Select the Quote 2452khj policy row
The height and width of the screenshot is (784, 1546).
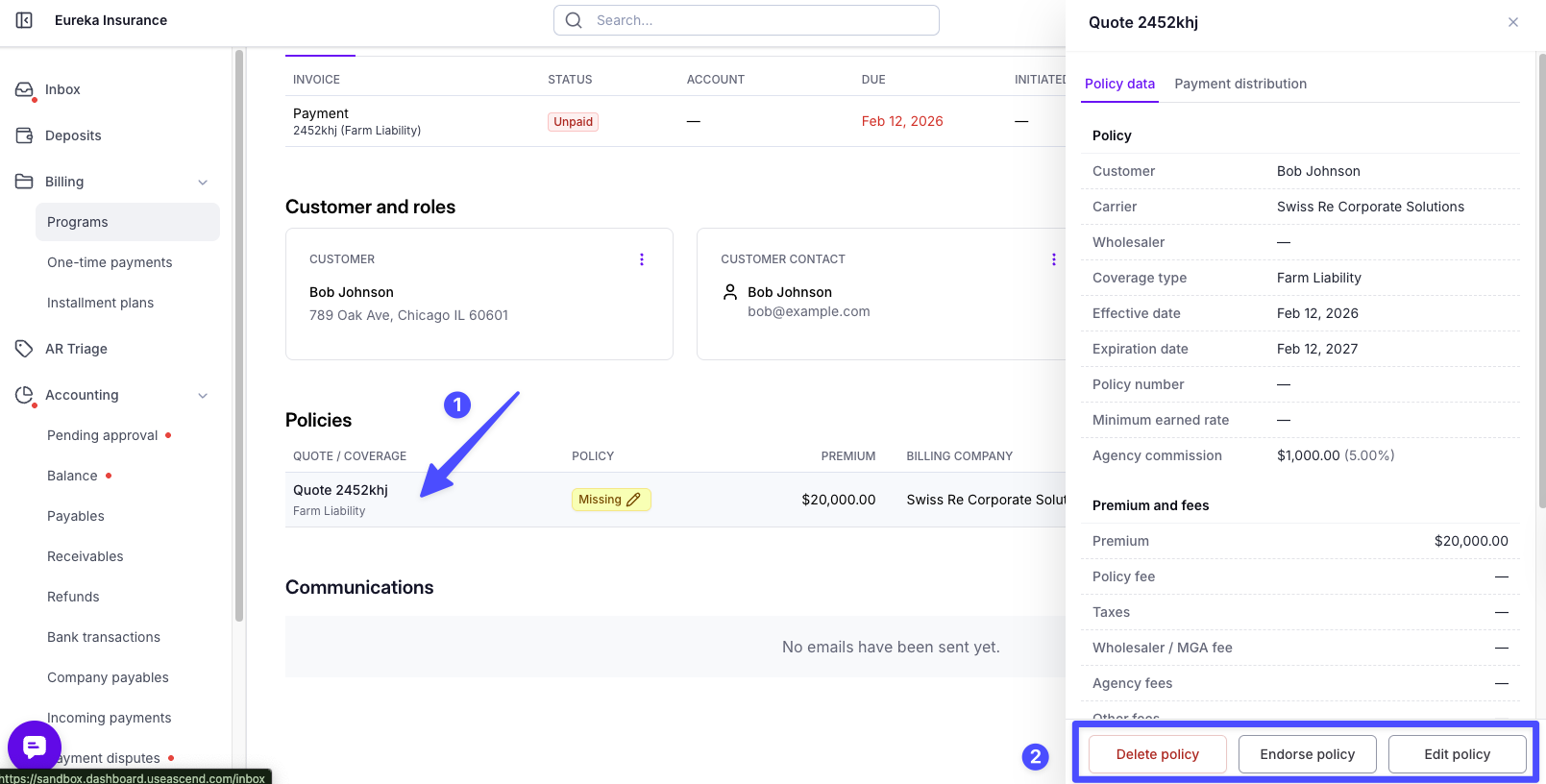[x=675, y=500]
